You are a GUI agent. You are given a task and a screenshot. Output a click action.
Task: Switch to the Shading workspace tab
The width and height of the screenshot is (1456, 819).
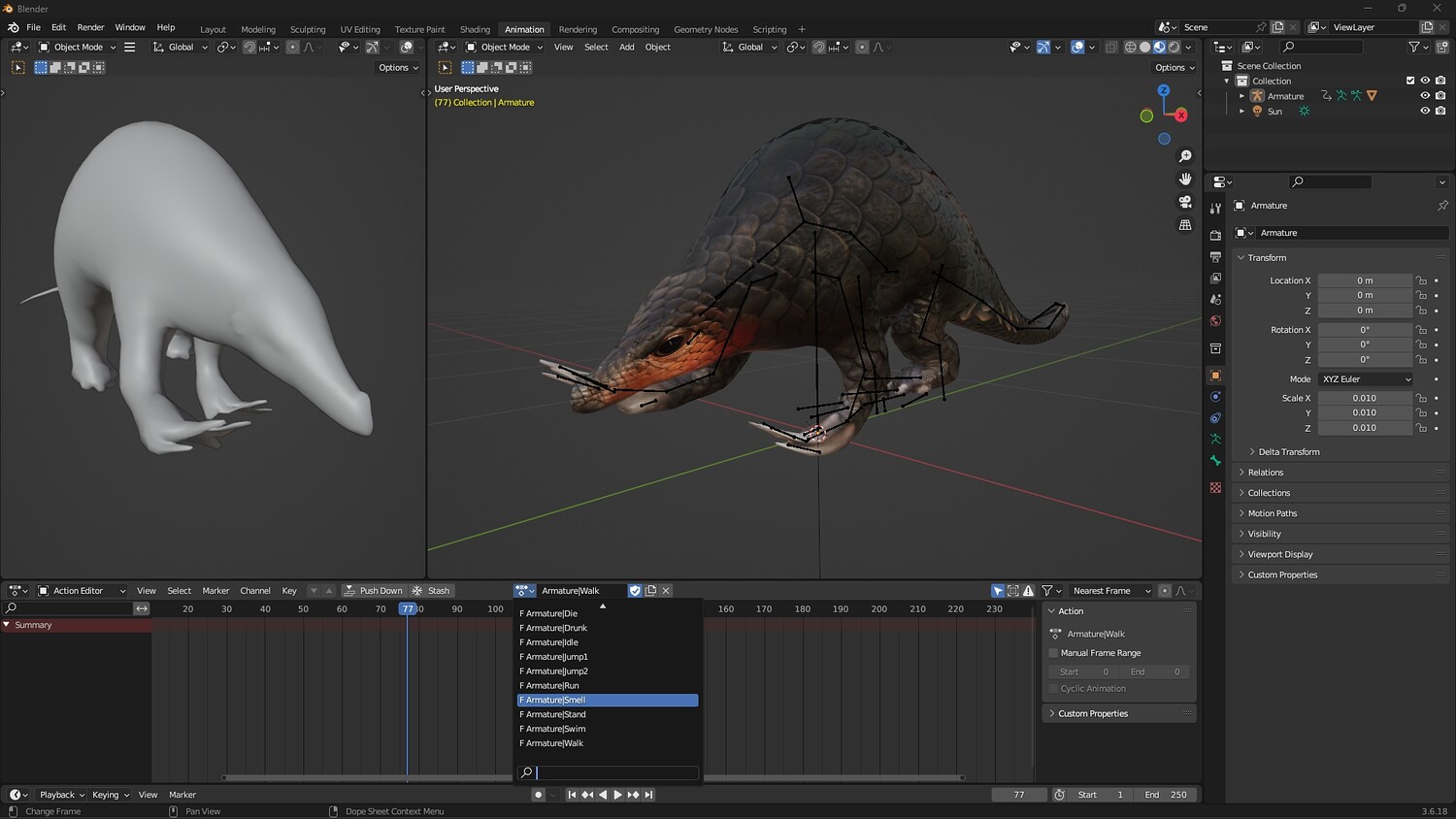(475, 29)
